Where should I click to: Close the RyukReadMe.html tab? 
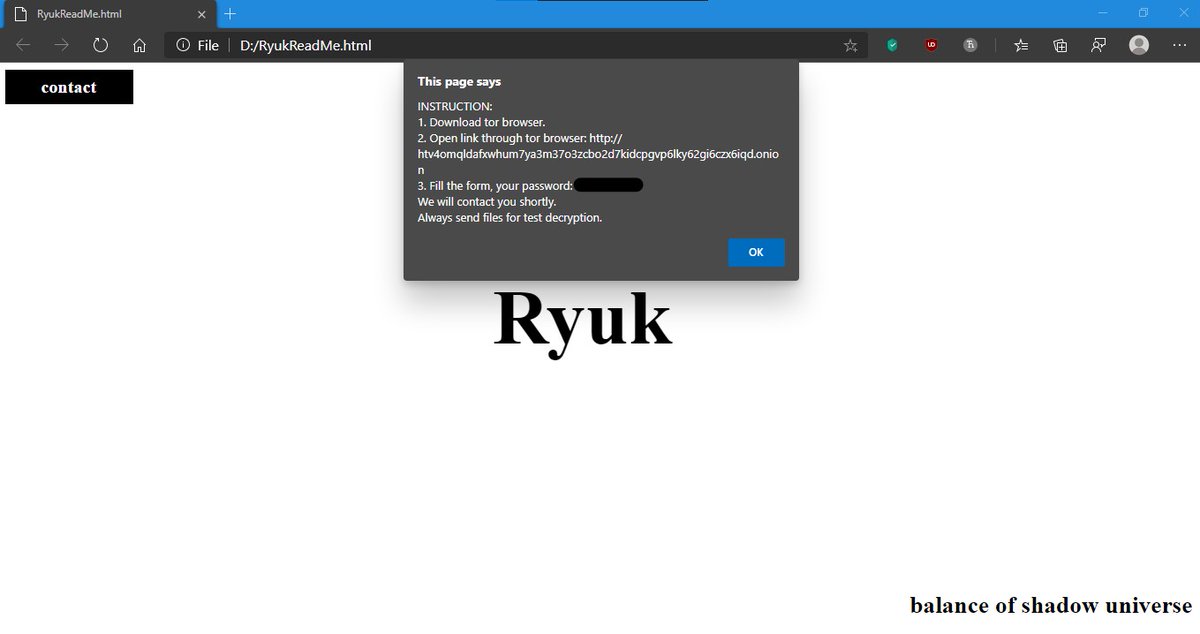click(202, 14)
